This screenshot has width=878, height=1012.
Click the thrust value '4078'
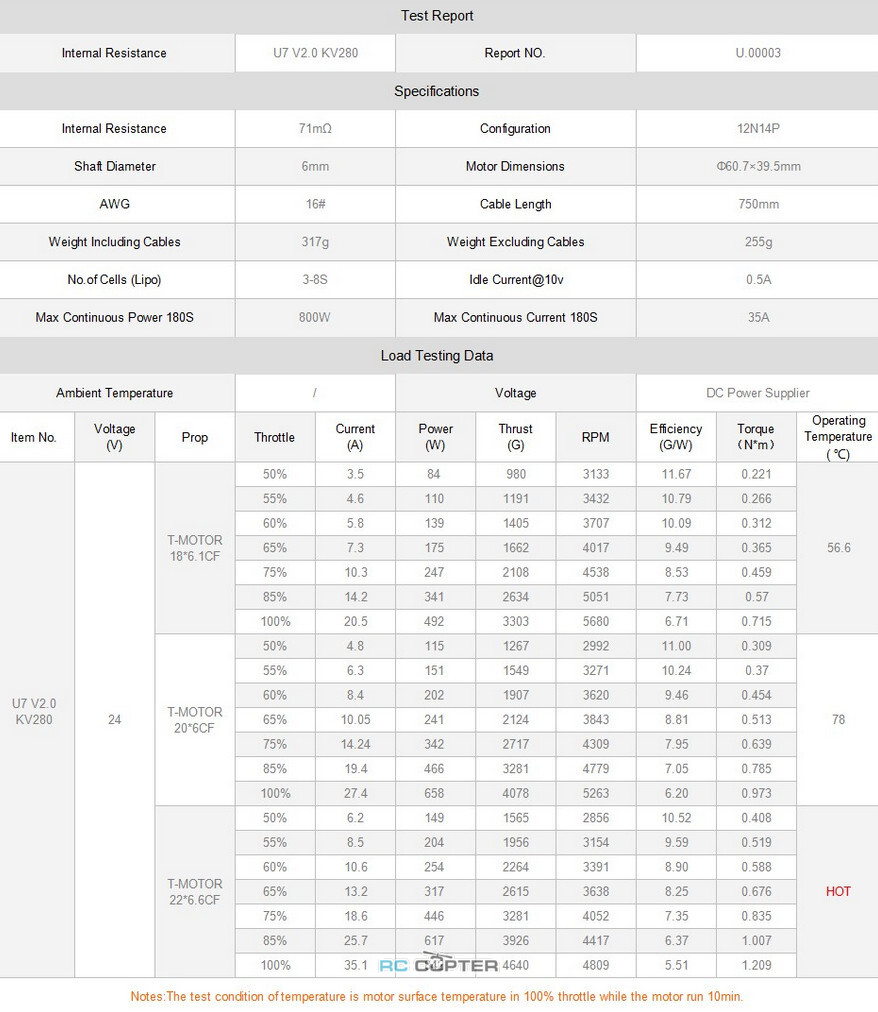(516, 793)
